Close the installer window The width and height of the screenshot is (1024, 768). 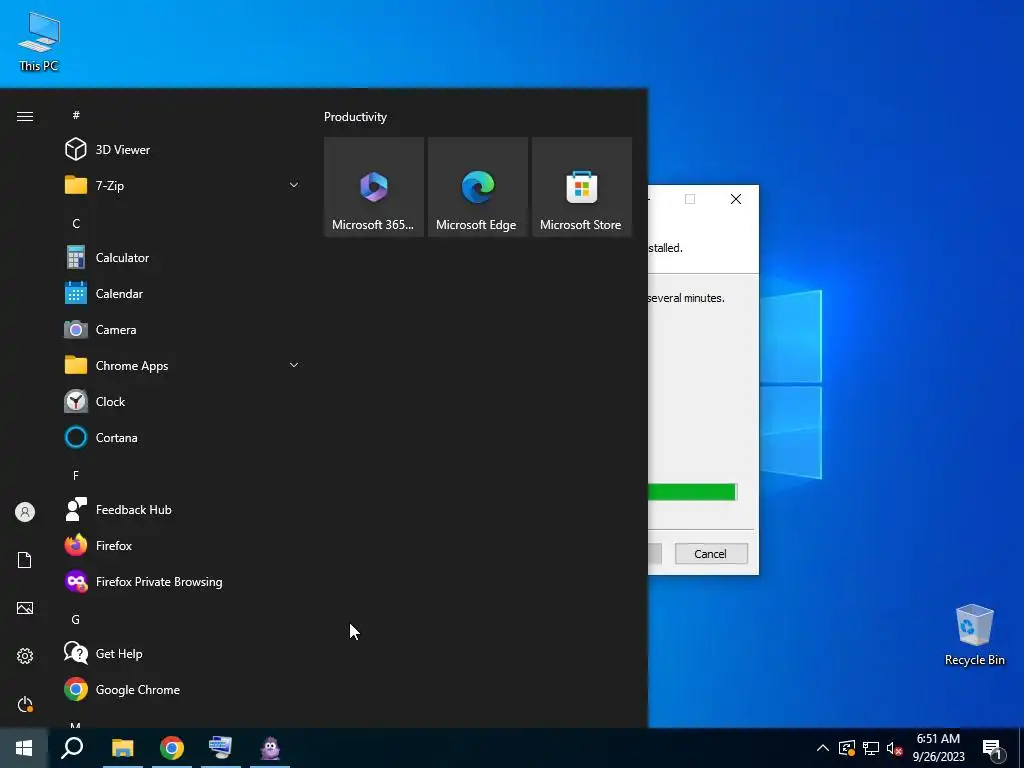click(x=736, y=199)
